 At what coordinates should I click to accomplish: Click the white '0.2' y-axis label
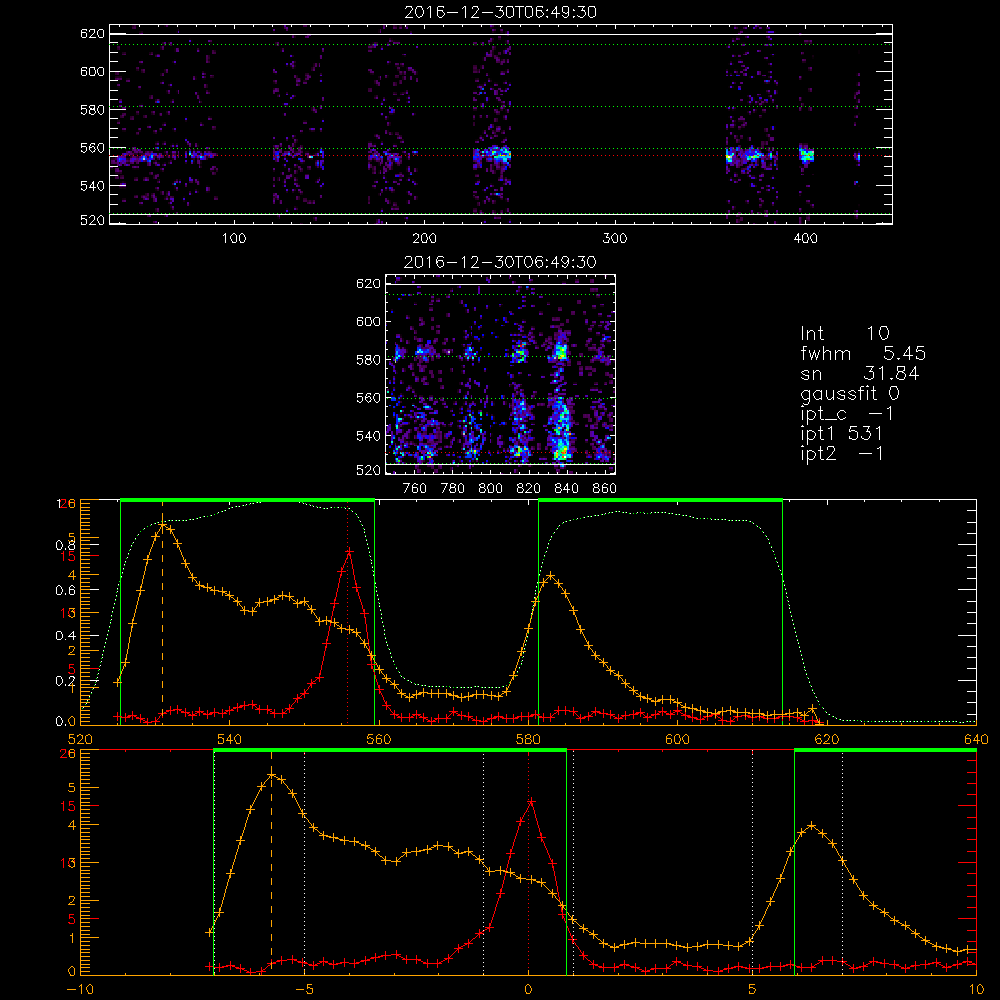pos(66,681)
